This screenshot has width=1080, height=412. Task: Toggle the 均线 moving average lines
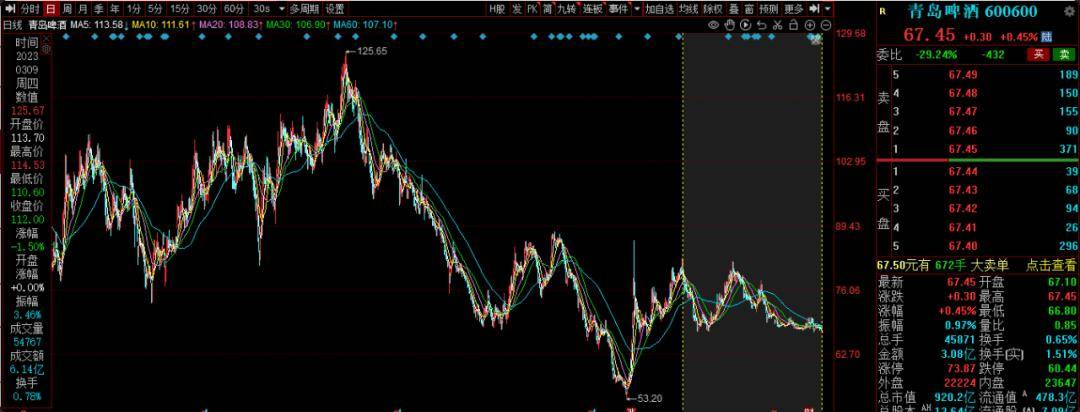[x=688, y=9]
